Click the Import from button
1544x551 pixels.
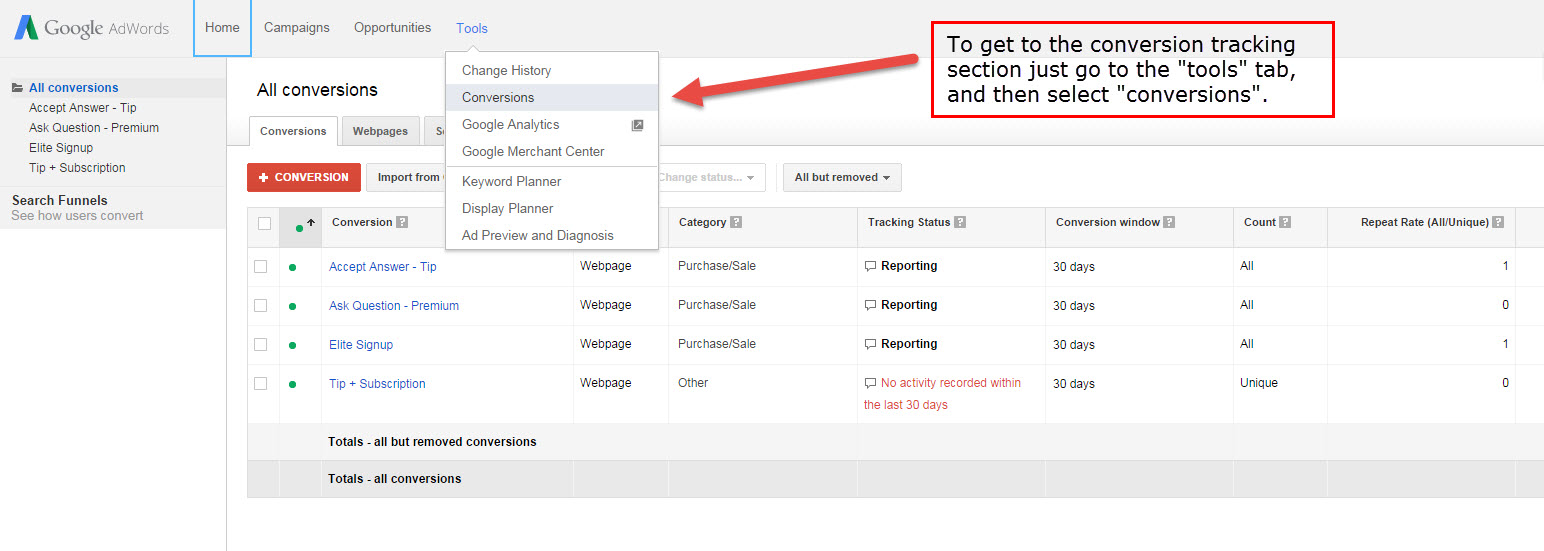tap(406, 178)
